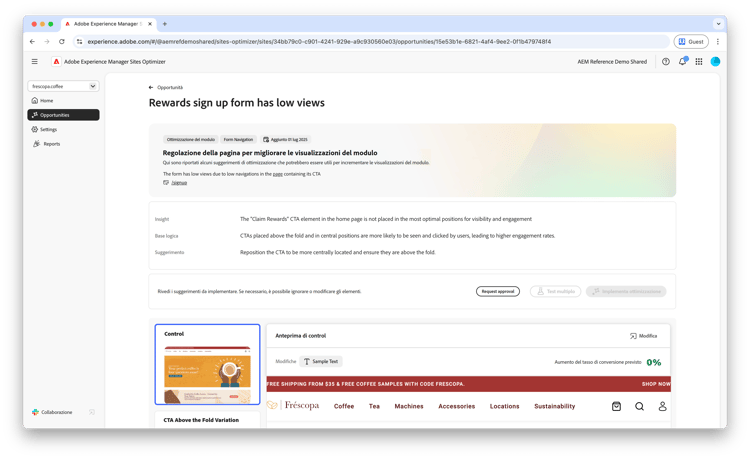This screenshot has height=459, width=750.
Task: Select CTA Above the Fold Variation card
Action: [x=207, y=419]
